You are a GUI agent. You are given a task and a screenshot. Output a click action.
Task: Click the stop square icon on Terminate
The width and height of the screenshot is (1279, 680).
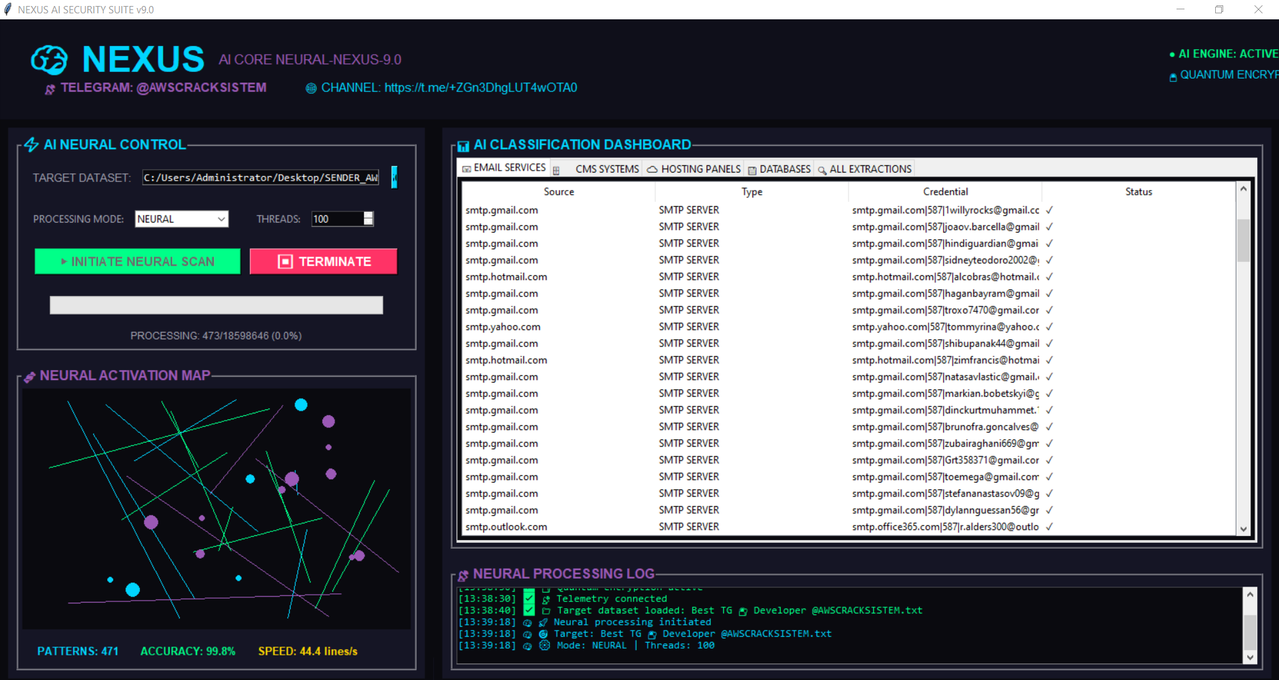click(285, 262)
